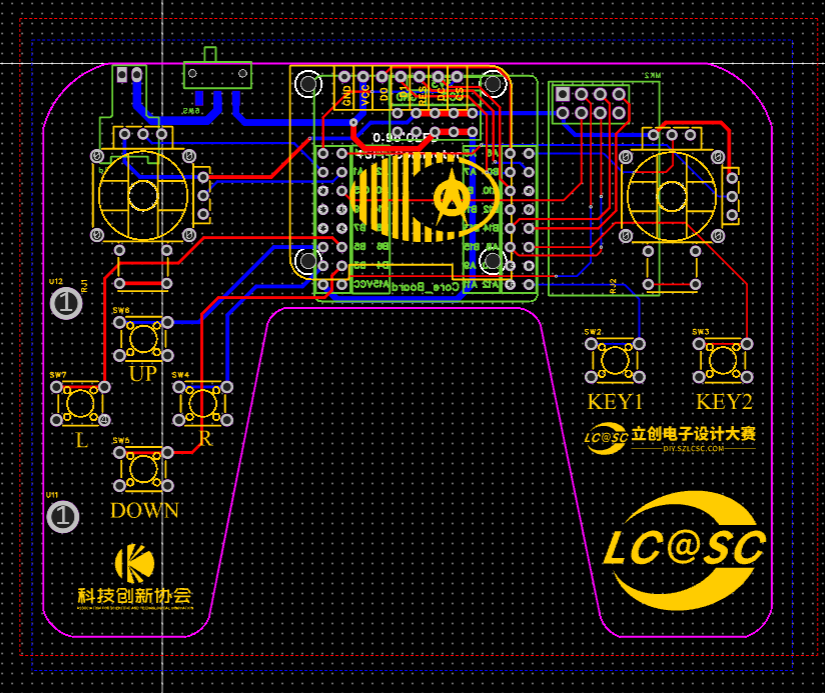
Task: Select the 'UP' silkscreen text
Action: coord(143,374)
